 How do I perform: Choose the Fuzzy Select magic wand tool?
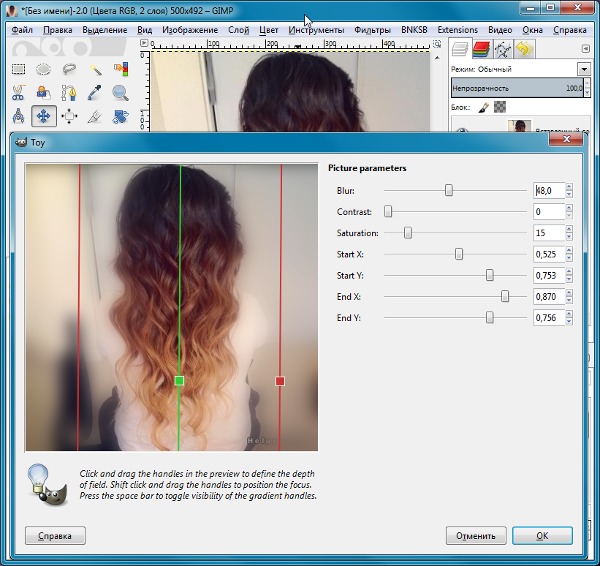click(95, 69)
